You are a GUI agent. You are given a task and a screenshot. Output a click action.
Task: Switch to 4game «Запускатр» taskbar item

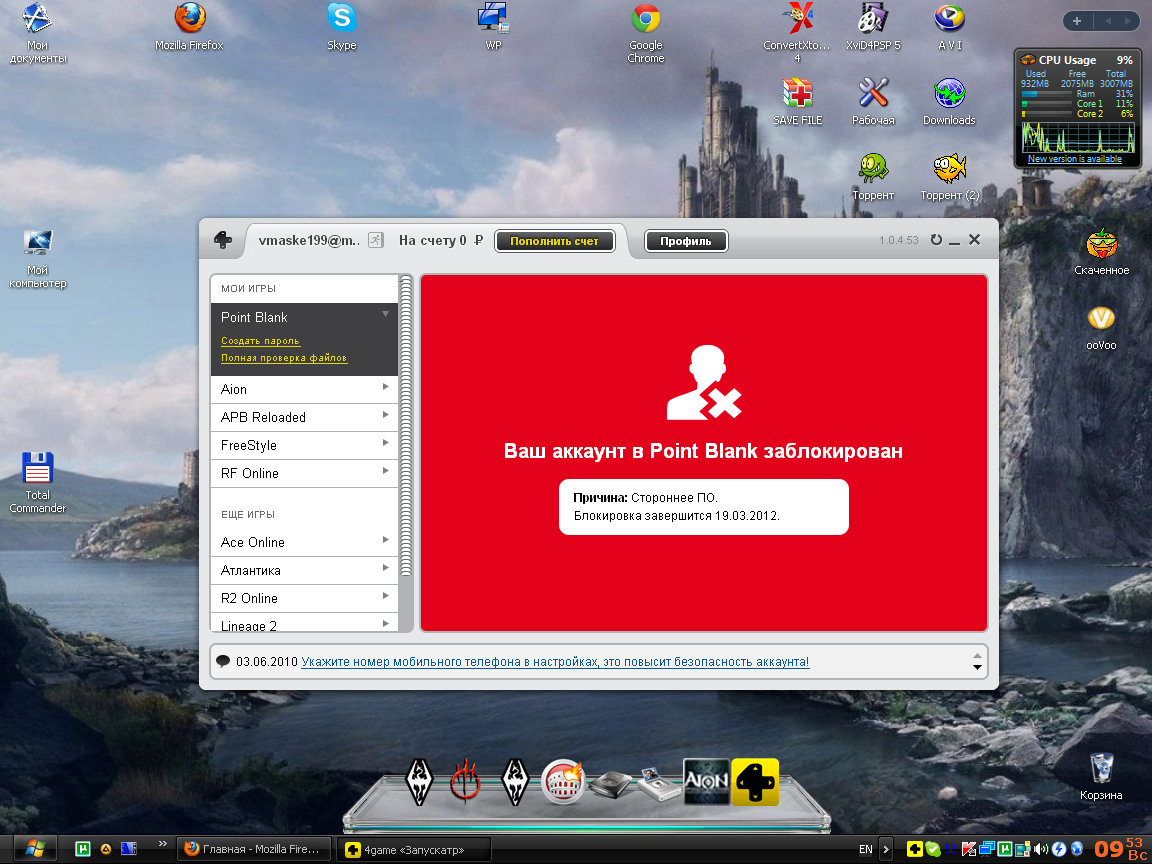point(414,850)
